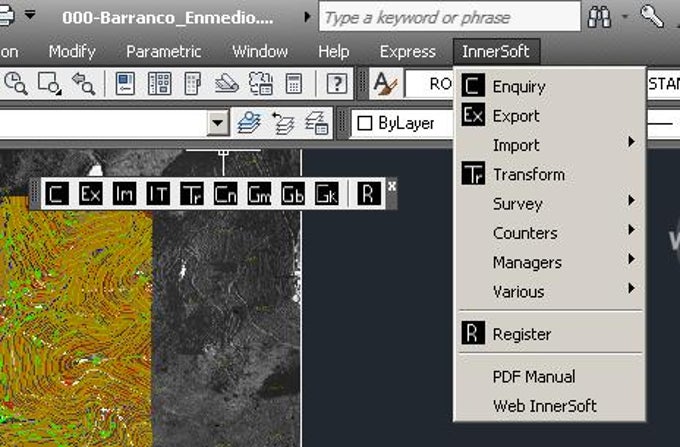Click the keyword search input field
The height and width of the screenshot is (447, 680).
point(449,17)
